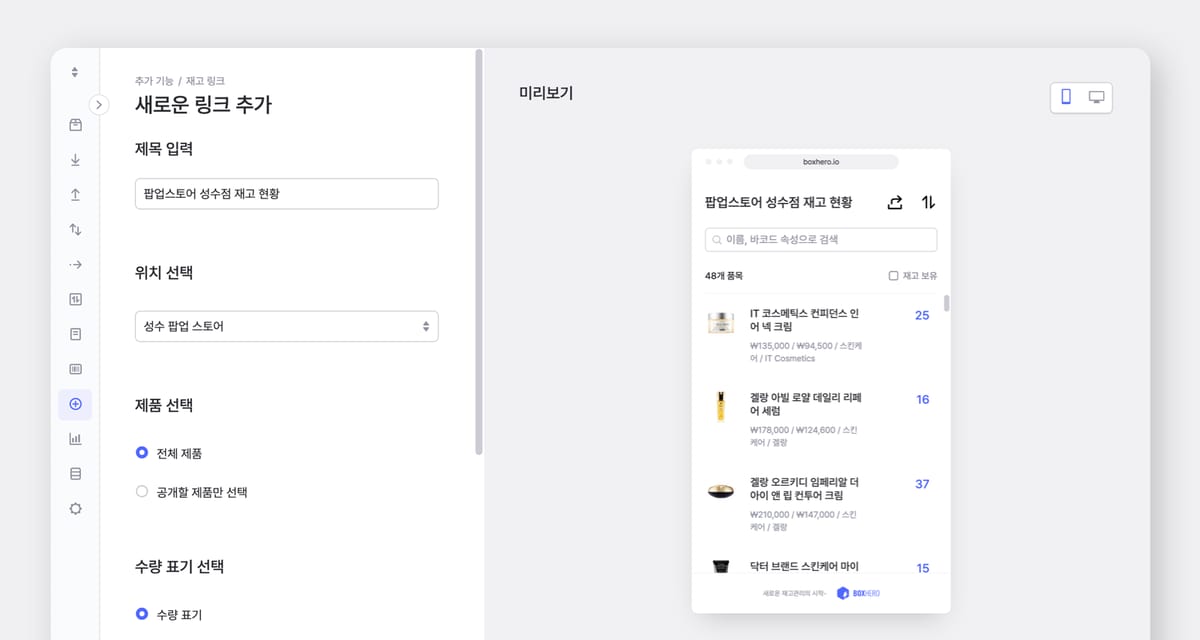This screenshot has height=640, width=1200.
Task: Open the highlighted add-feature plus icon
Action: 75,403
